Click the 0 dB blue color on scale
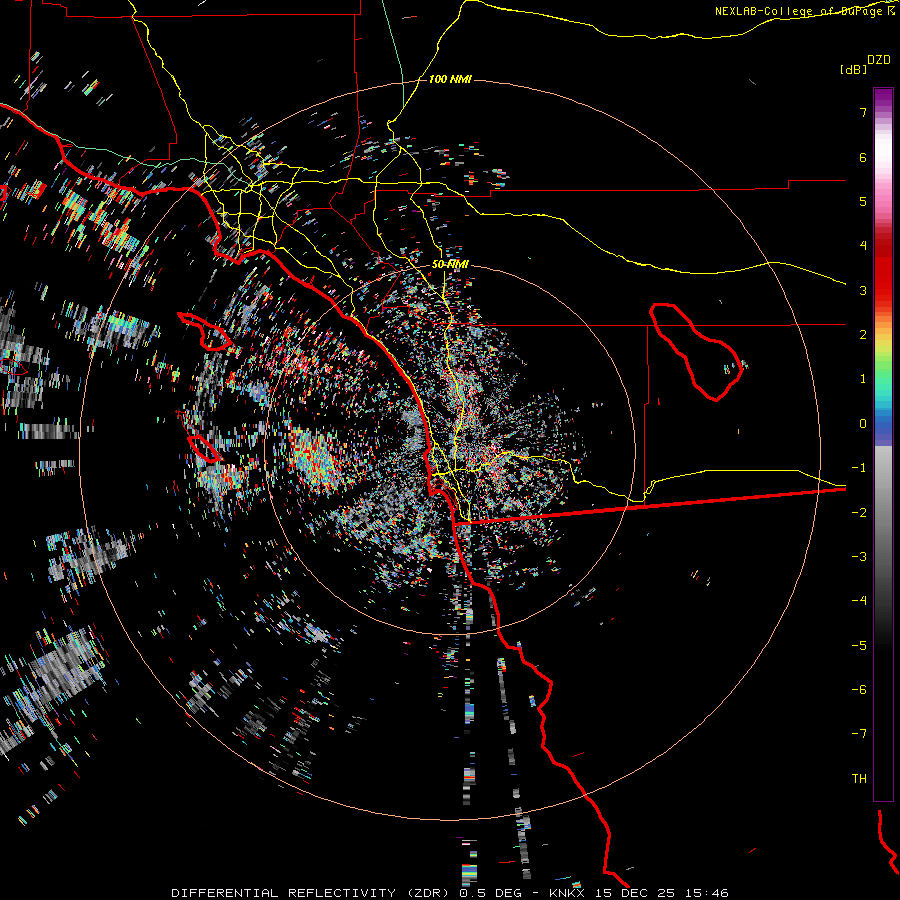 (883, 424)
